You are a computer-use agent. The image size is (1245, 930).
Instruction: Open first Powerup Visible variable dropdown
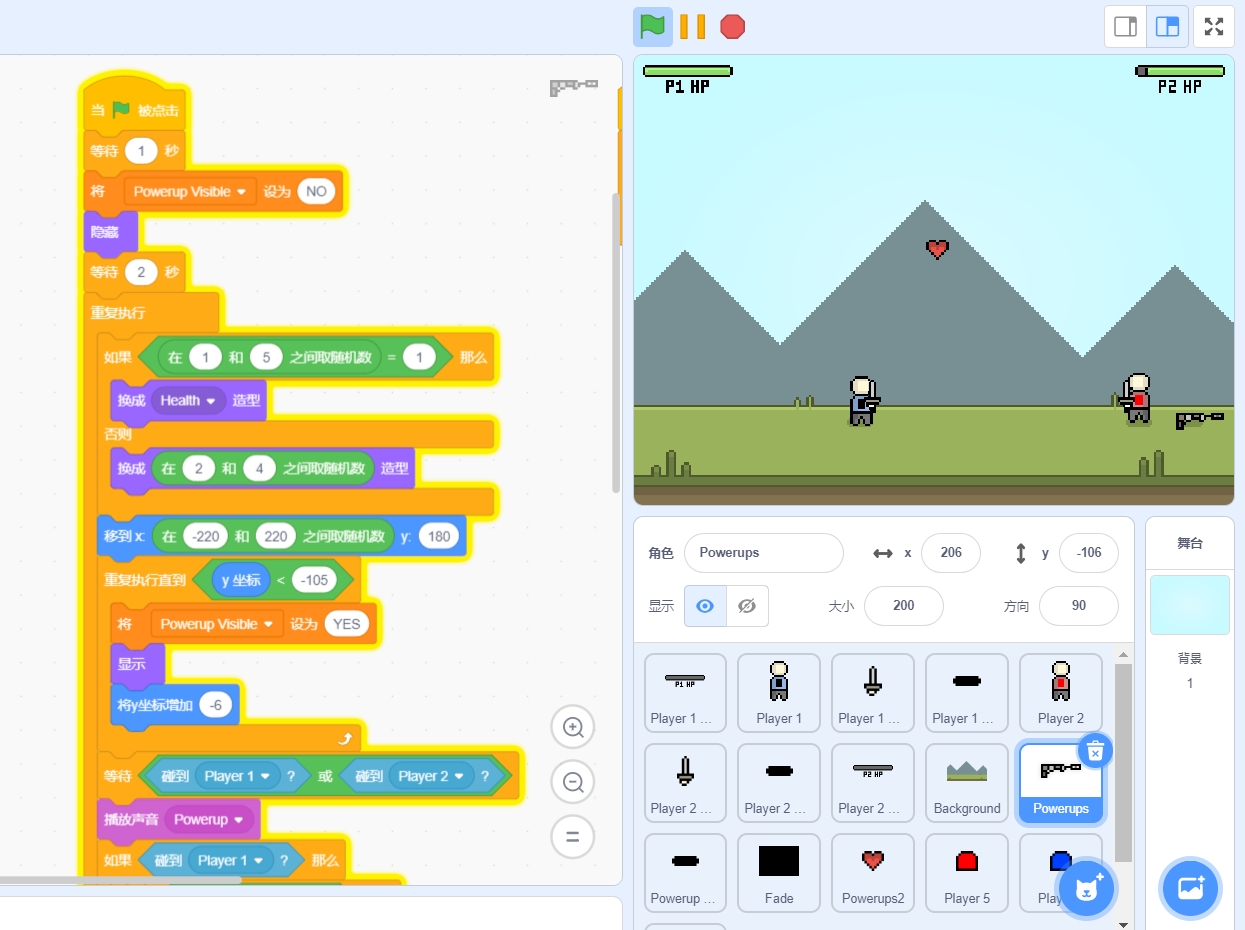(x=190, y=192)
